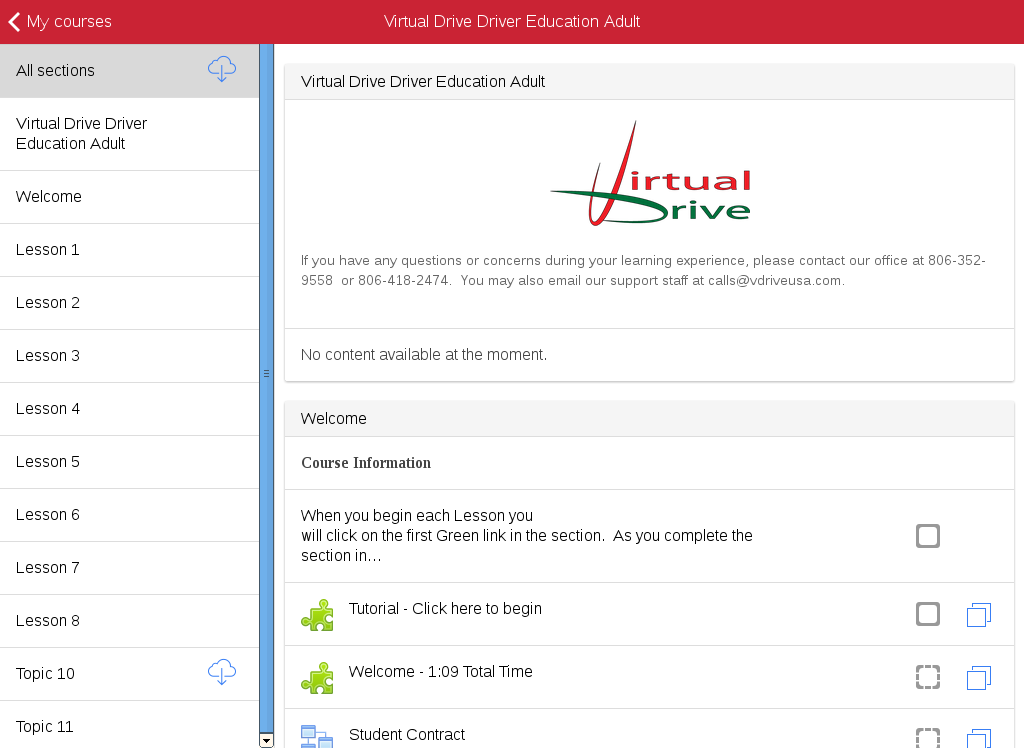Image resolution: width=1024 pixels, height=748 pixels.
Task: Click the green puzzle icon for Tutorial
Action: coord(317,615)
